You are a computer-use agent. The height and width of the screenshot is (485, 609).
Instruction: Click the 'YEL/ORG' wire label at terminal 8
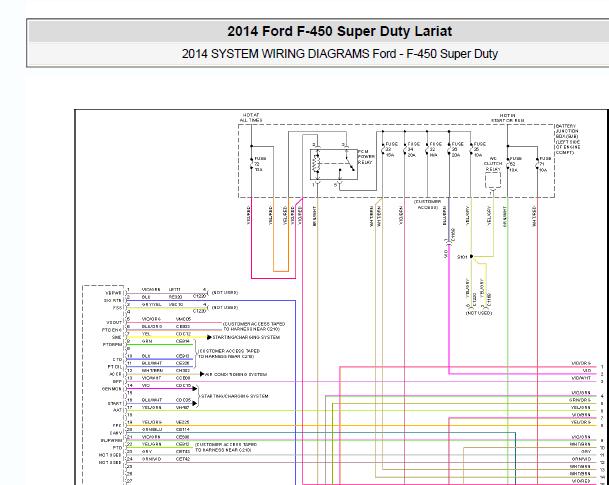[581, 422]
